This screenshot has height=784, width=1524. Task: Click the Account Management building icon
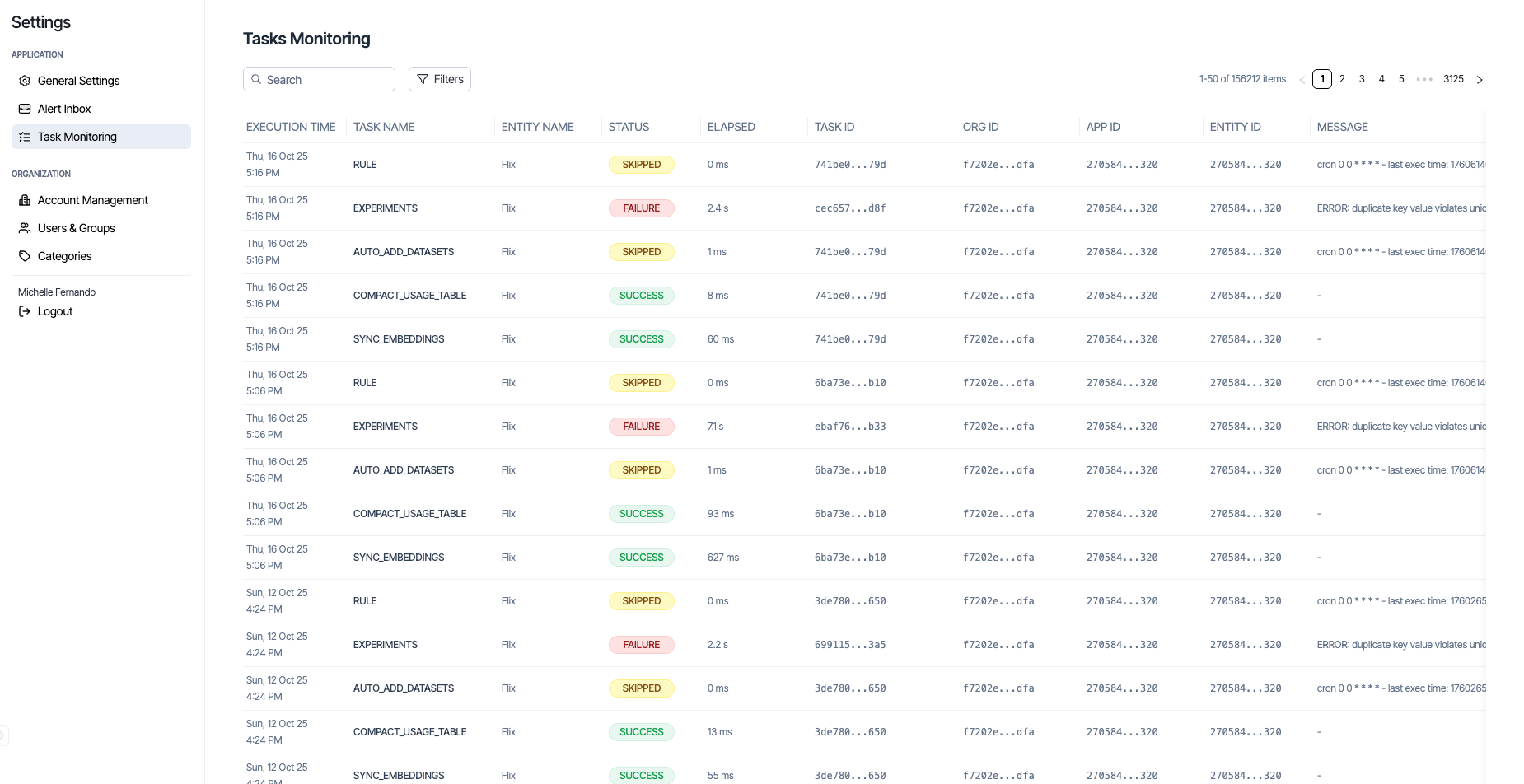[25, 200]
